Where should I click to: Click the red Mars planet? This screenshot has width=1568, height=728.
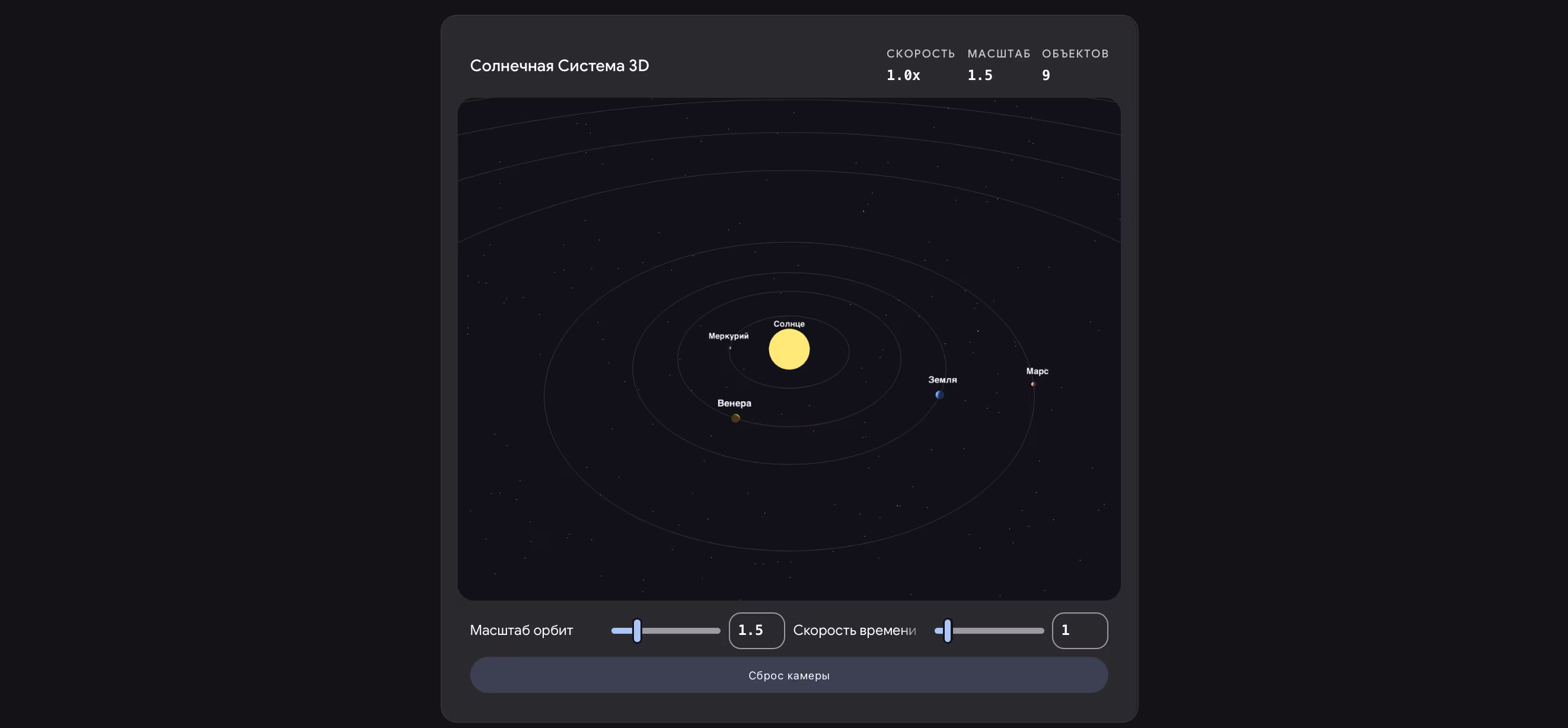(1033, 384)
